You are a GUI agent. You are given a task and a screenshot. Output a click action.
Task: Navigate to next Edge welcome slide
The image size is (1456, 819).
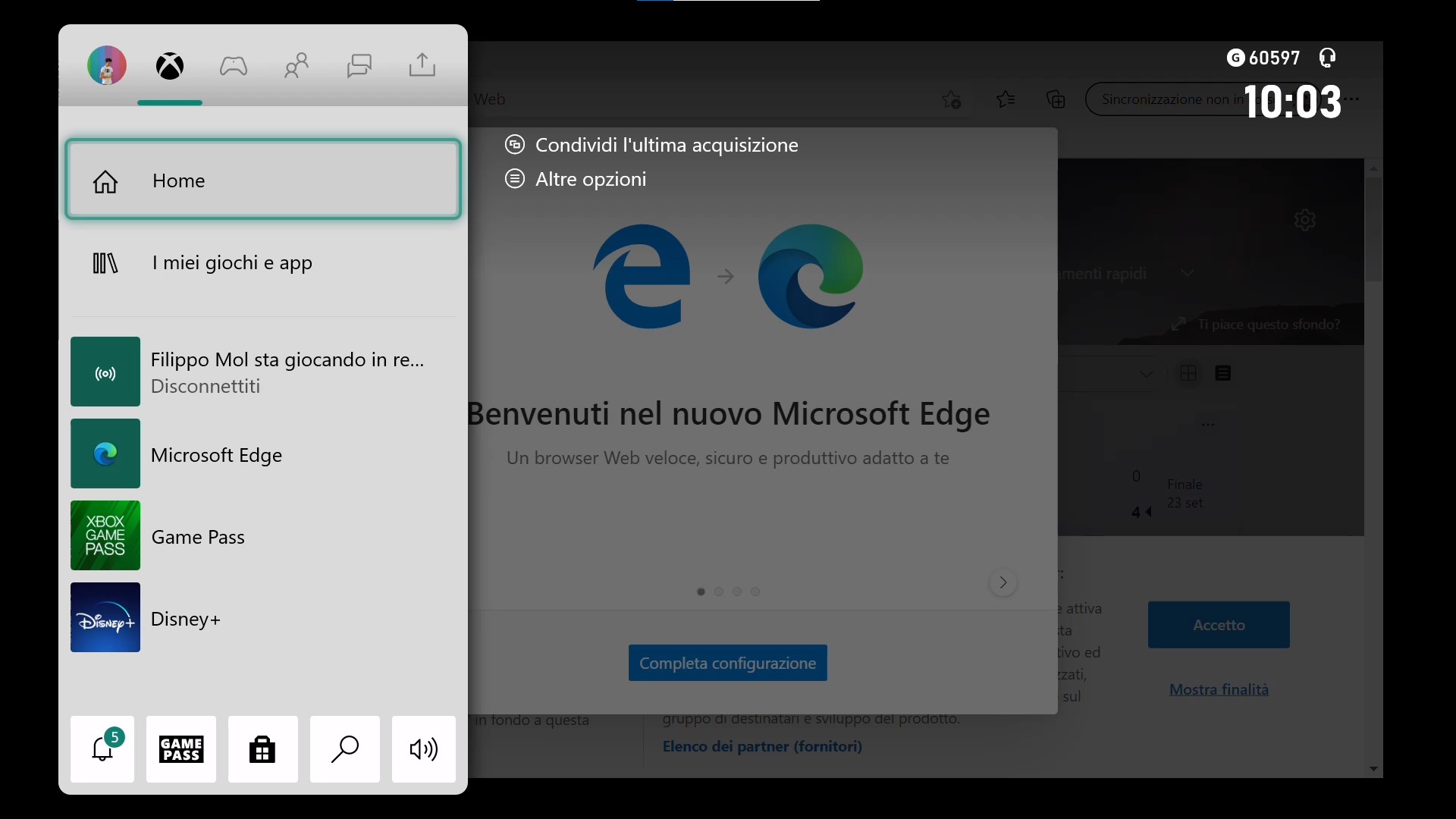coord(1003,582)
